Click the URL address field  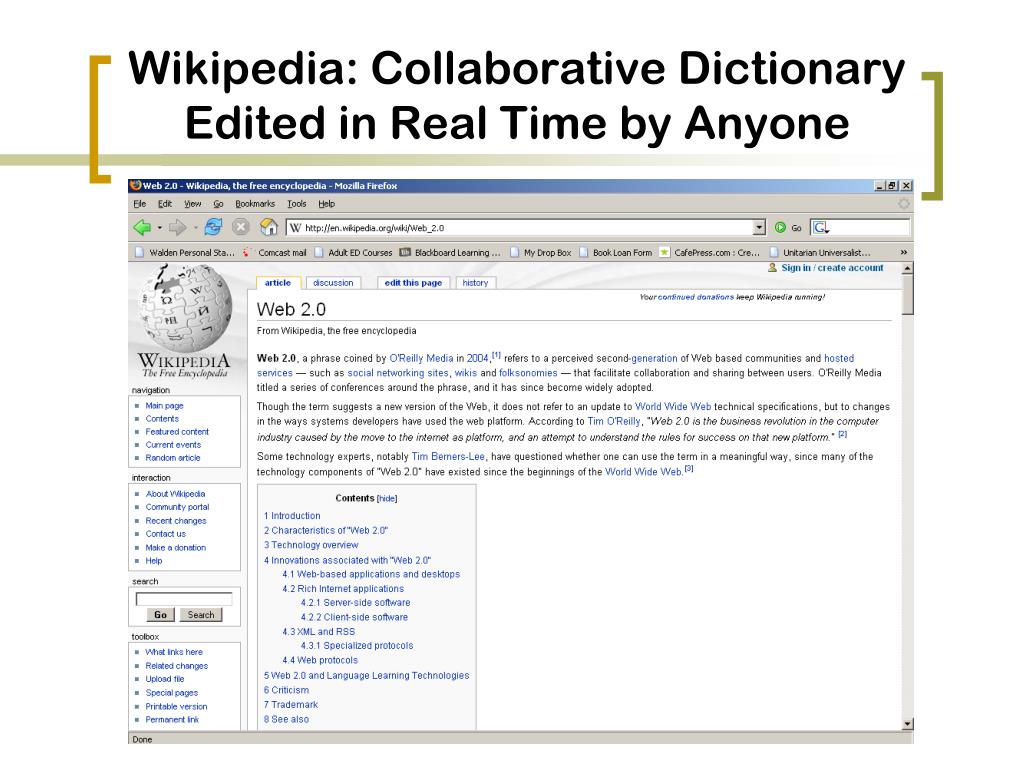point(519,227)
